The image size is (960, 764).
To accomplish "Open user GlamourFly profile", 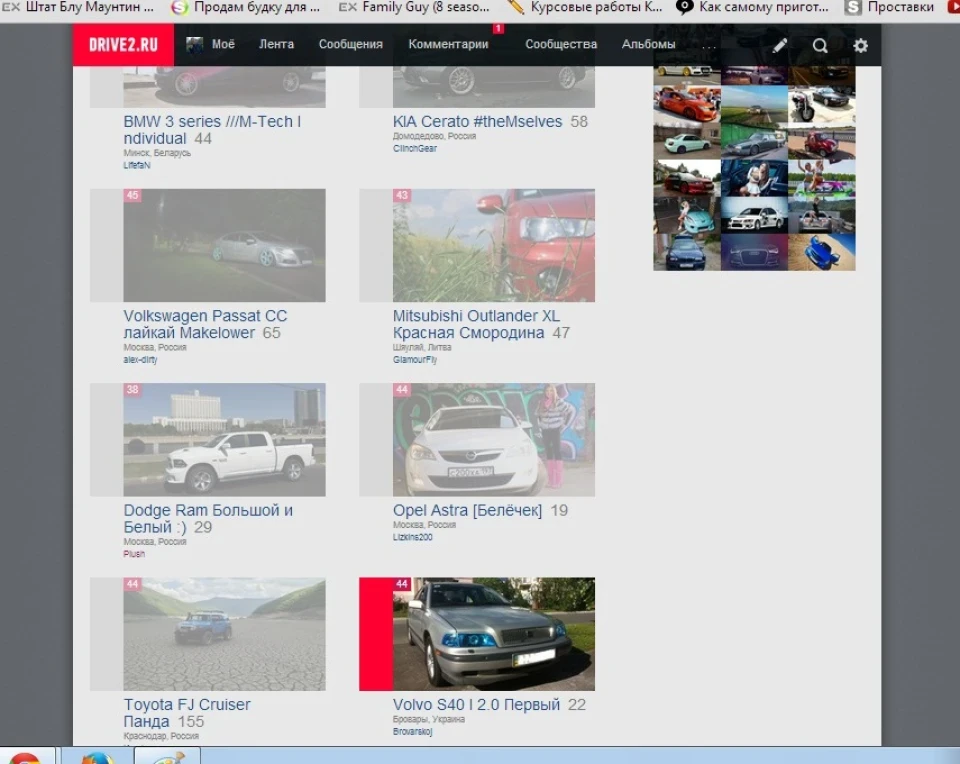I will pos(415,359).
